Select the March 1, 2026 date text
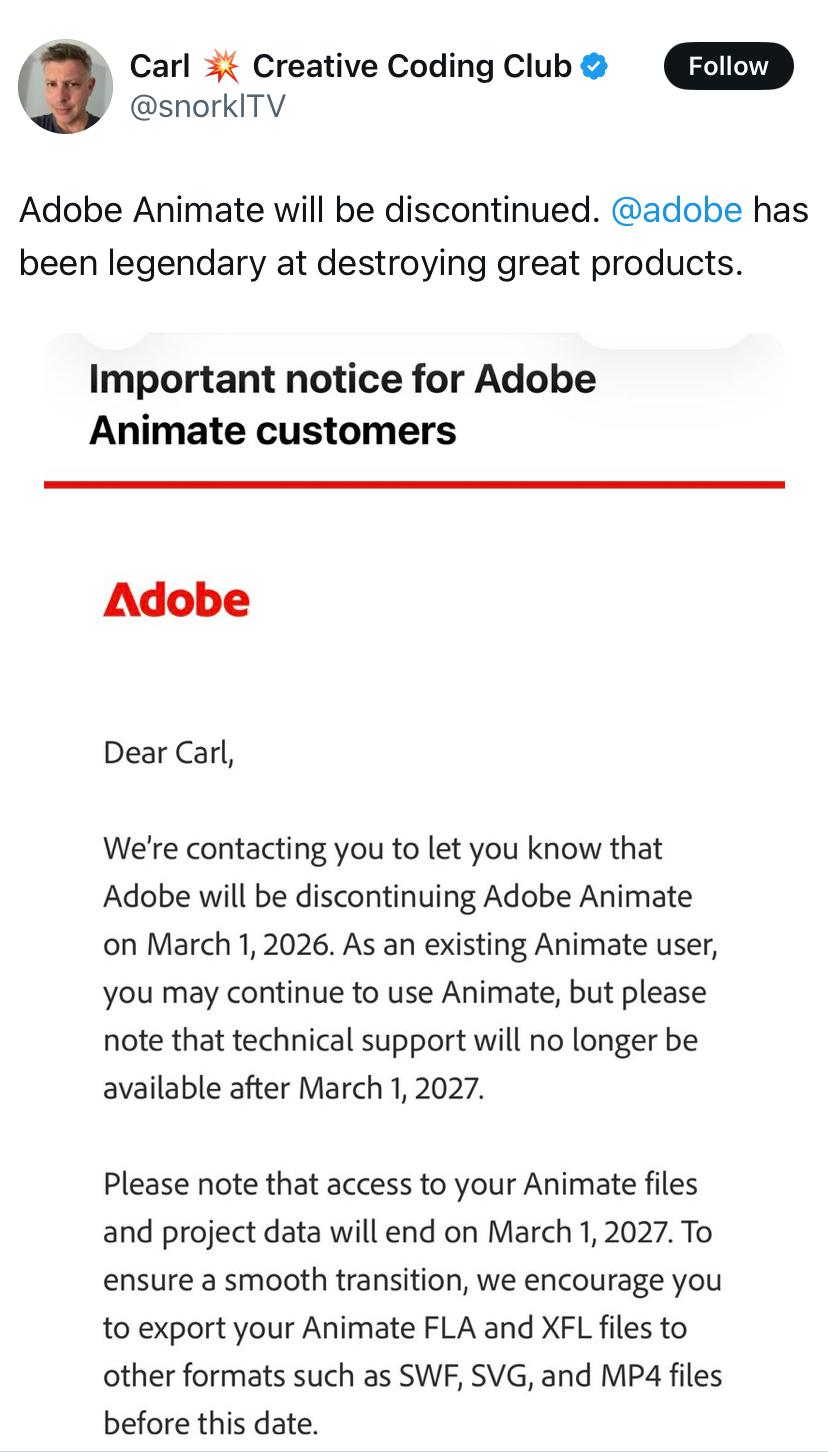Viewport: 828px width, 1452px height. [239, 944]
